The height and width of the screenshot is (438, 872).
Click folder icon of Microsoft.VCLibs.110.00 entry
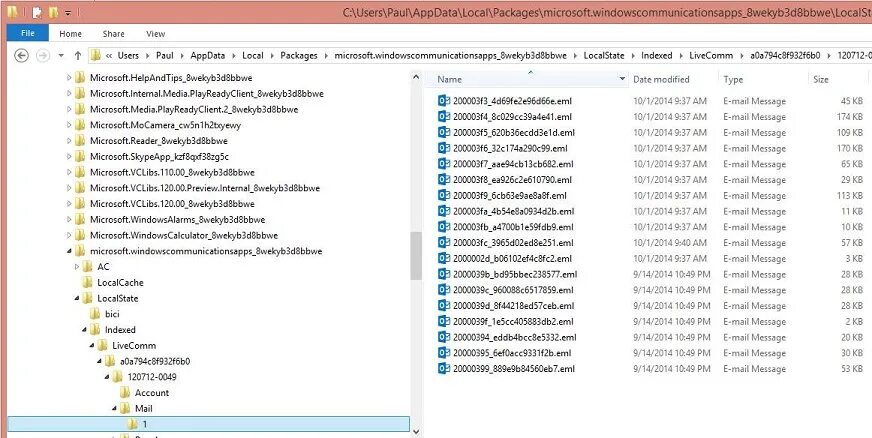point(80,172)
